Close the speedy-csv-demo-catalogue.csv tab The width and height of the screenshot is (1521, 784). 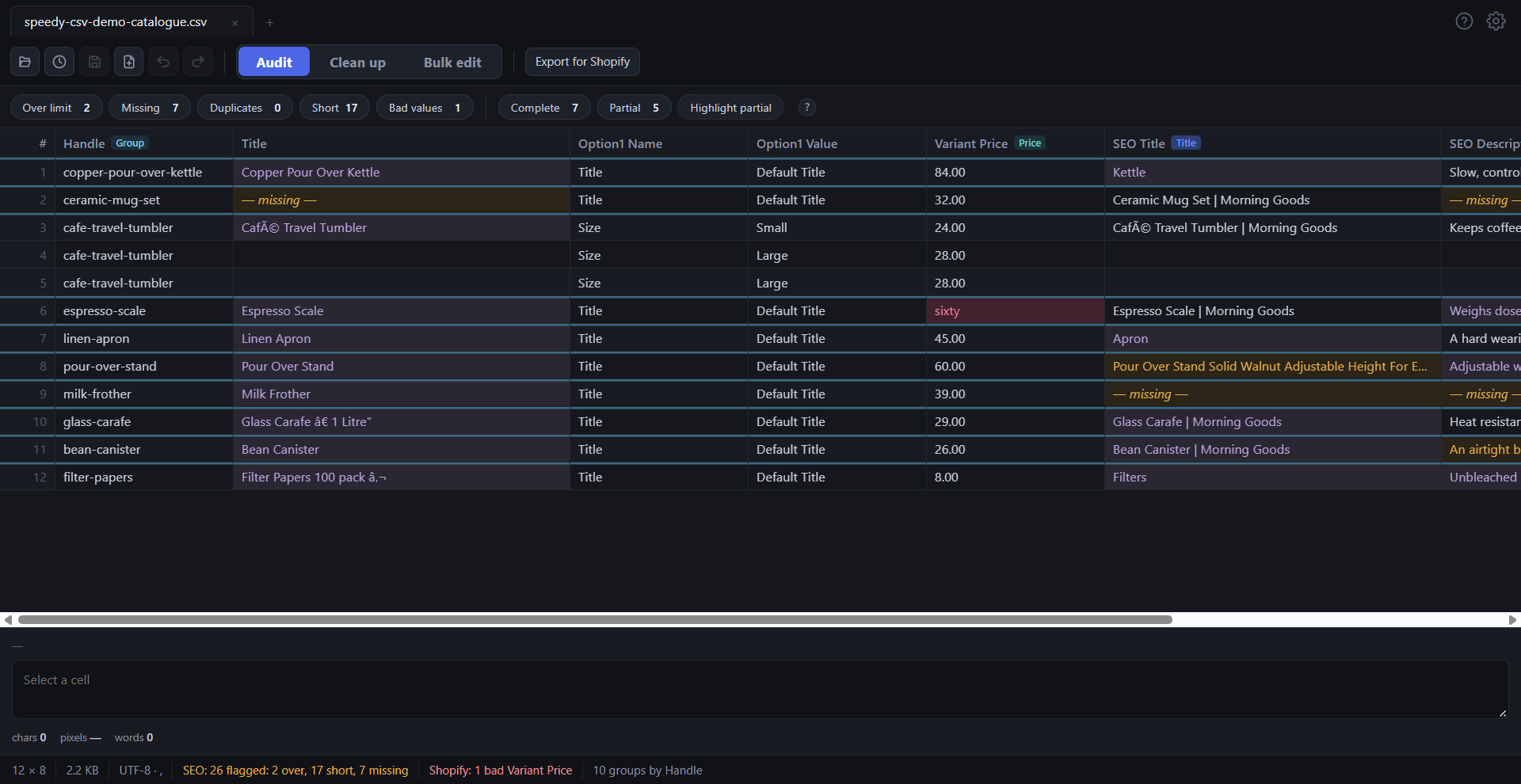[x=234, y=23]
